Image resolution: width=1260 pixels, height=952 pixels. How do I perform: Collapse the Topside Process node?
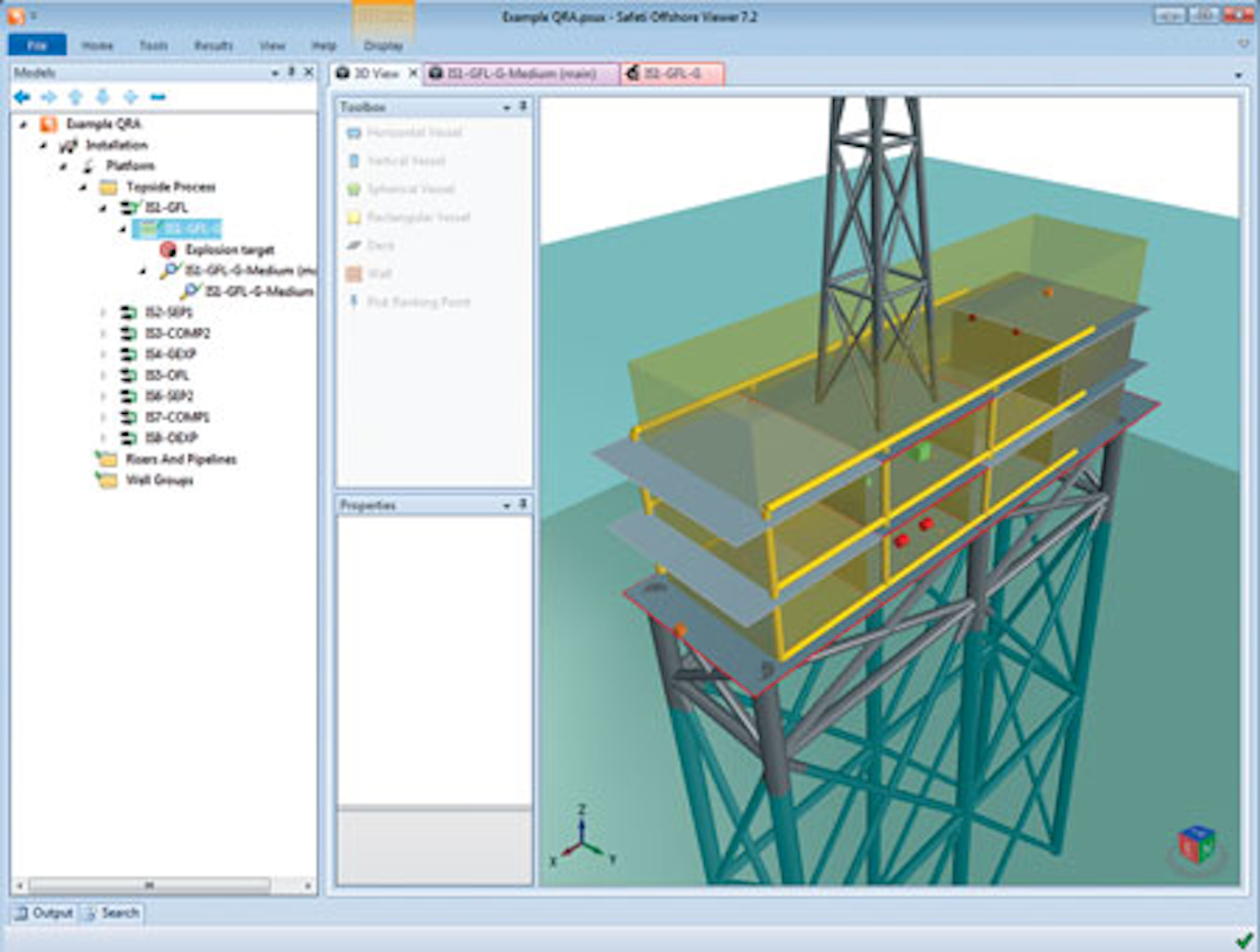pos(84,187)
